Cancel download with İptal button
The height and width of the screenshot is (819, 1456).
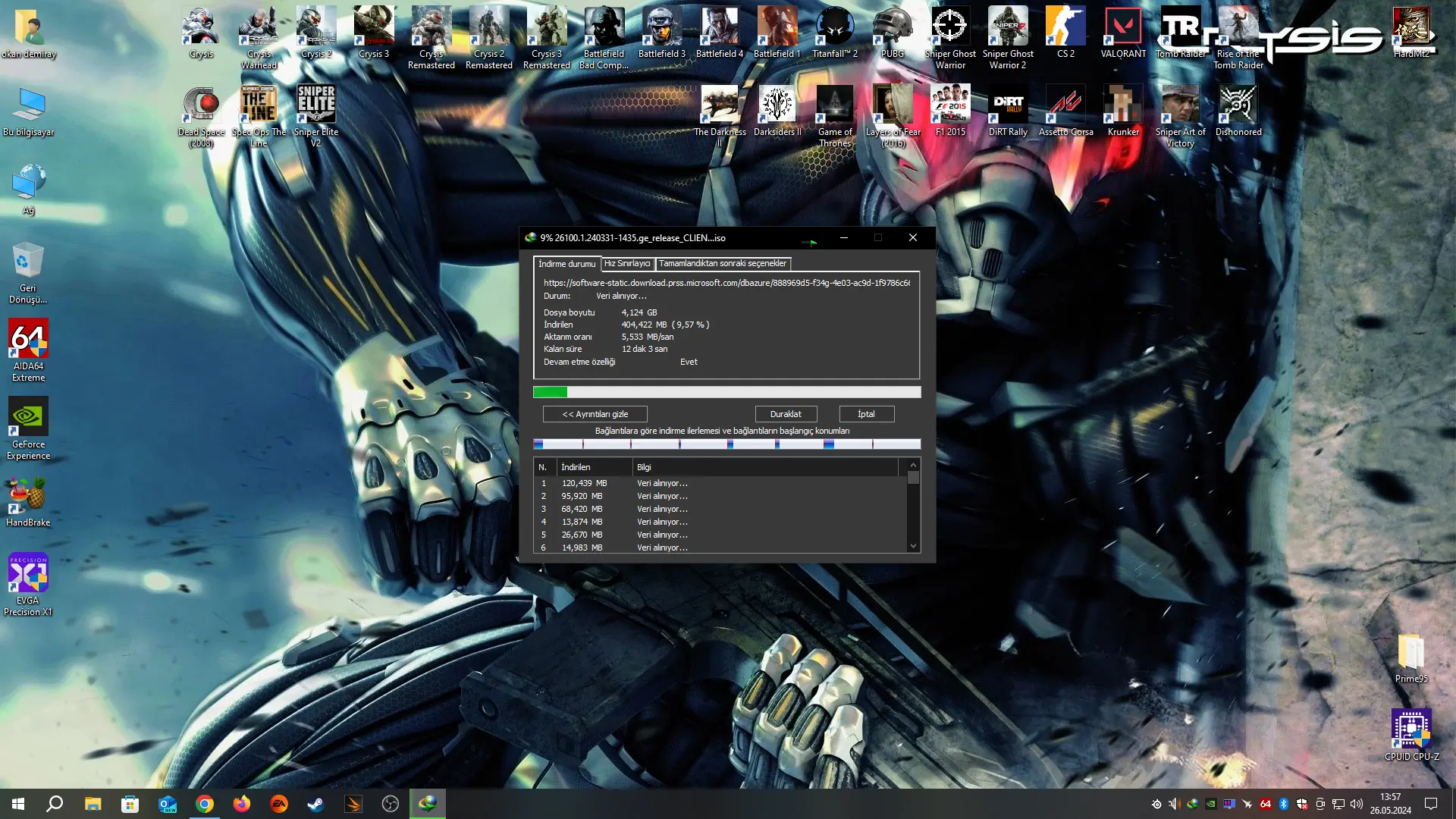click(866, 414)
